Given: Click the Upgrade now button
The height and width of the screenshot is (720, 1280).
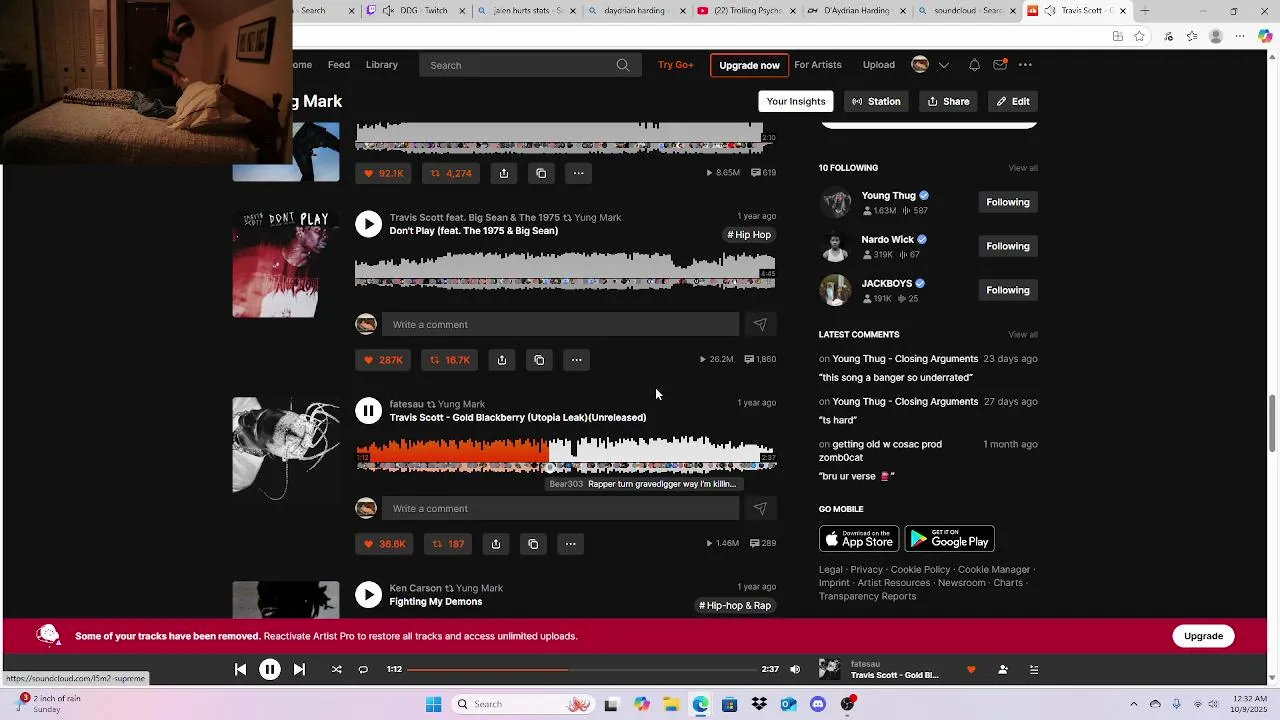Looking at the screenshot, I should tap(749, 65).
